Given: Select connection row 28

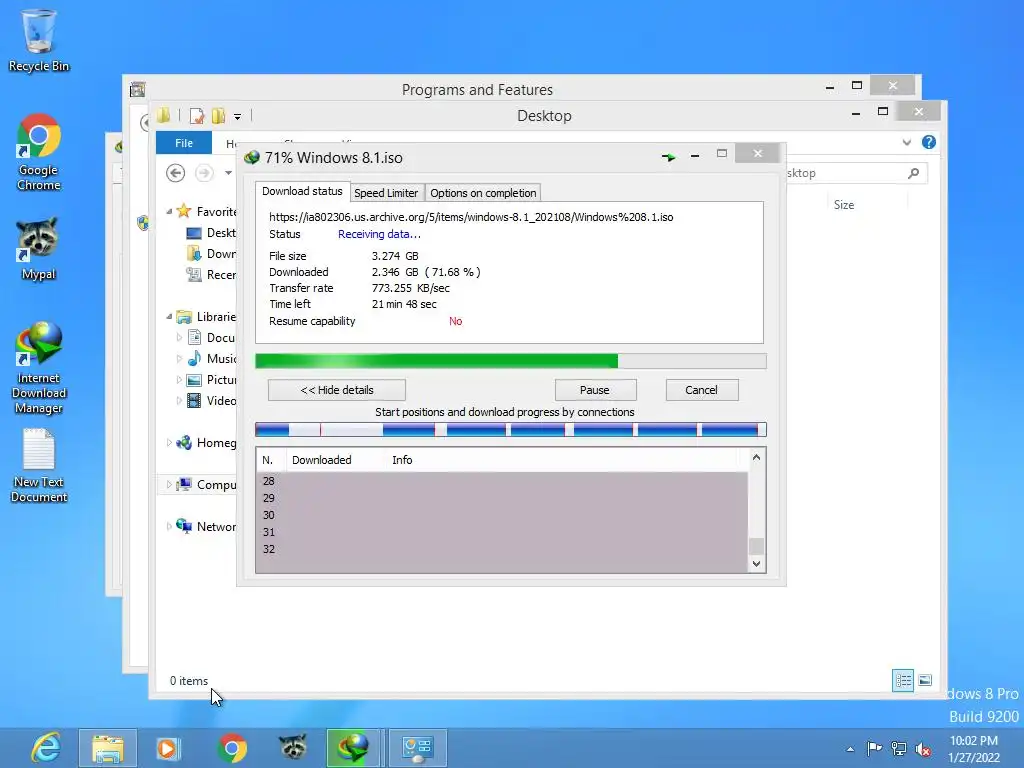Looking at the screenshot, I should 502,481.
